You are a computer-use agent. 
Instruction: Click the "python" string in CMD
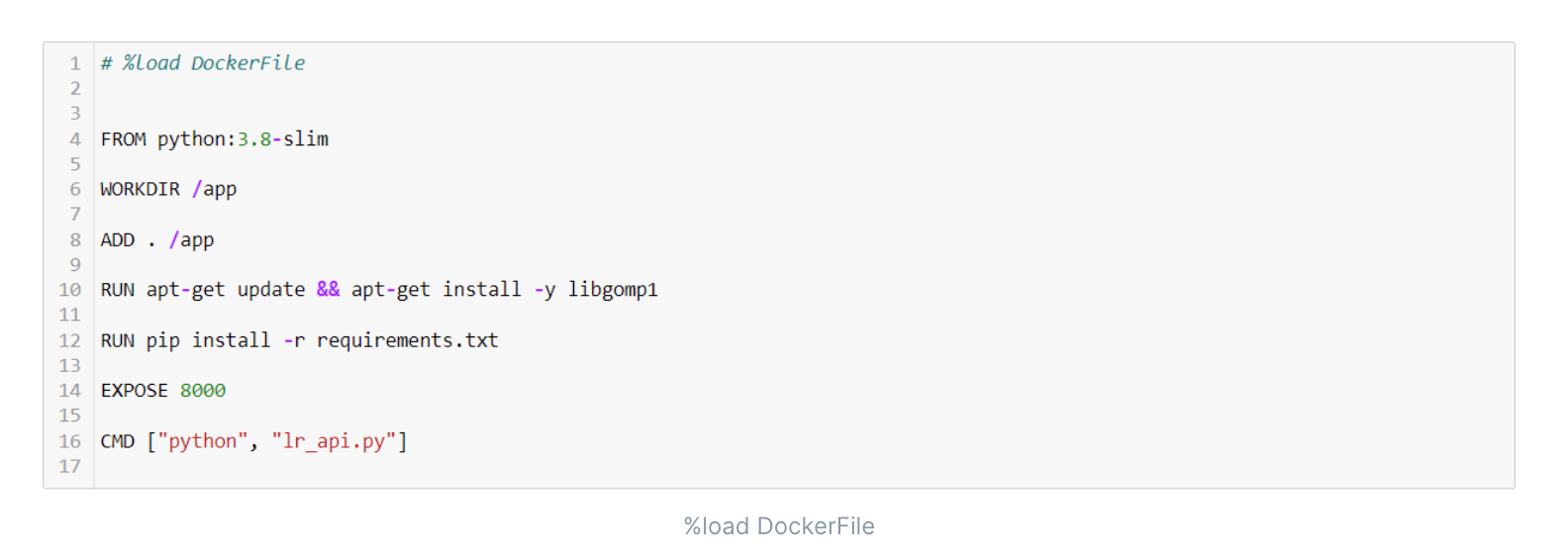tap(202, 441)
